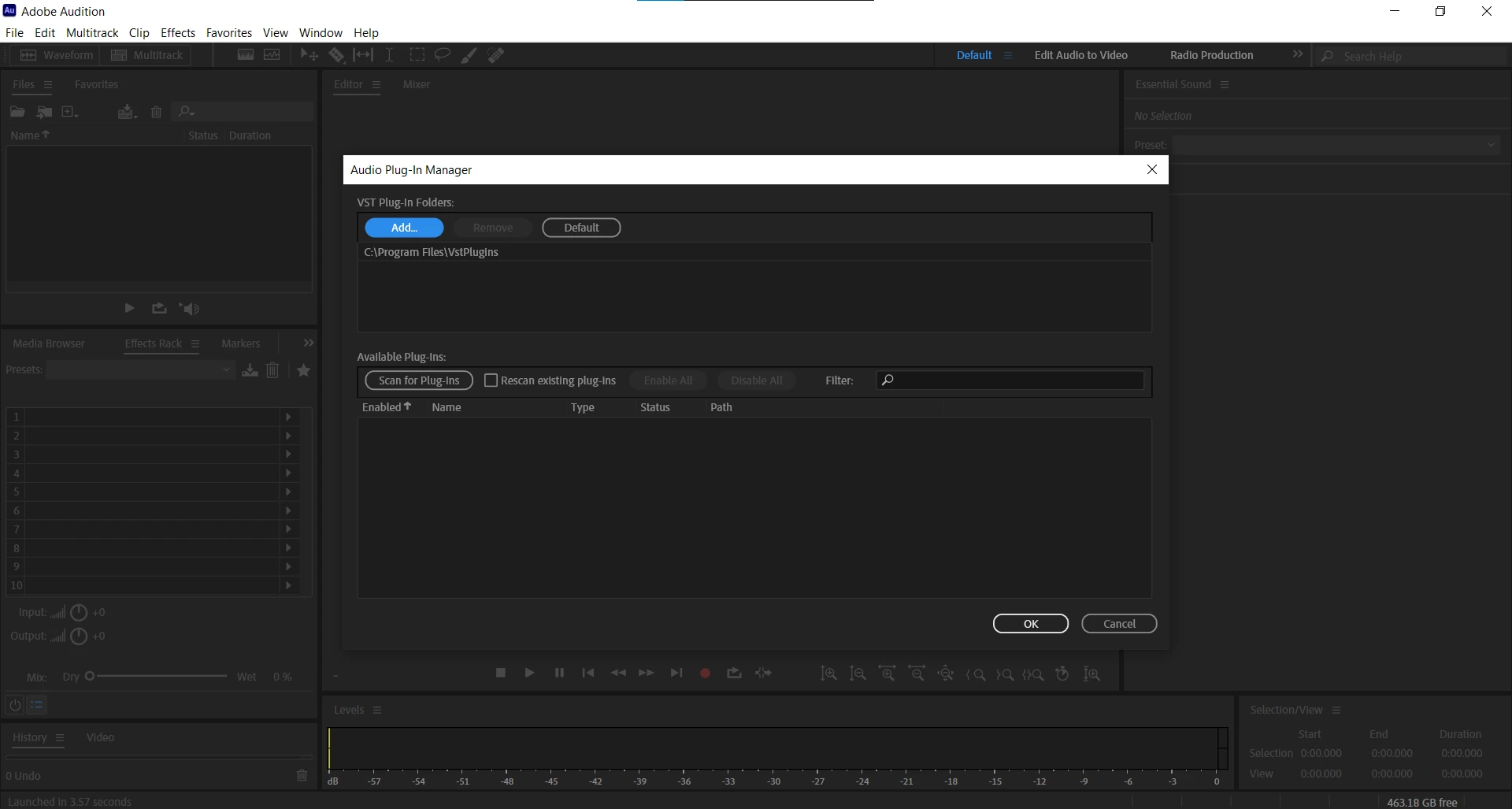Open the Window menu
Image resolution: width=1512 pixels, height=809 pixels.
[321, 33]
